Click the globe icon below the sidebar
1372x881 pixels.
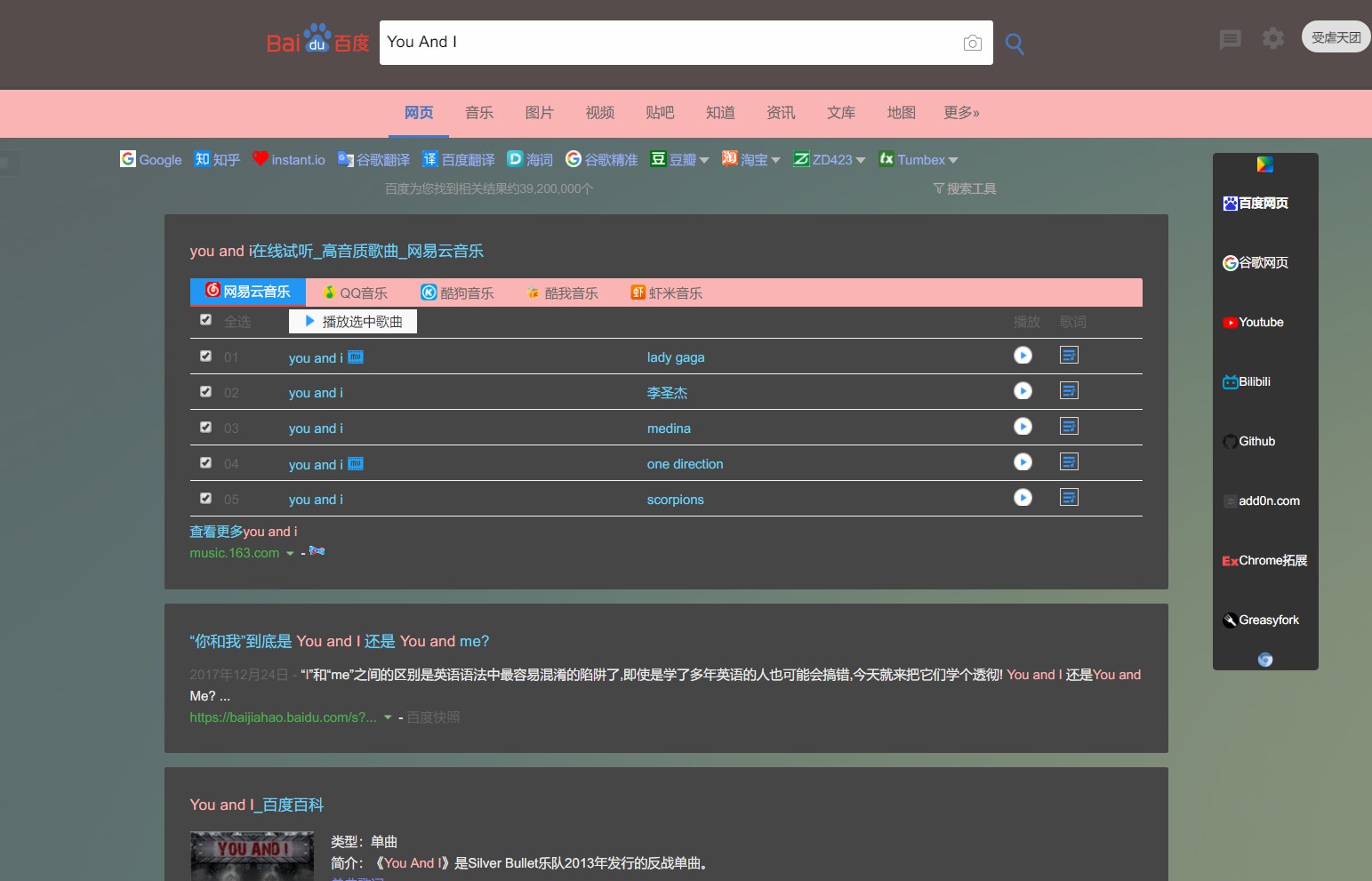coord(1264,660)
